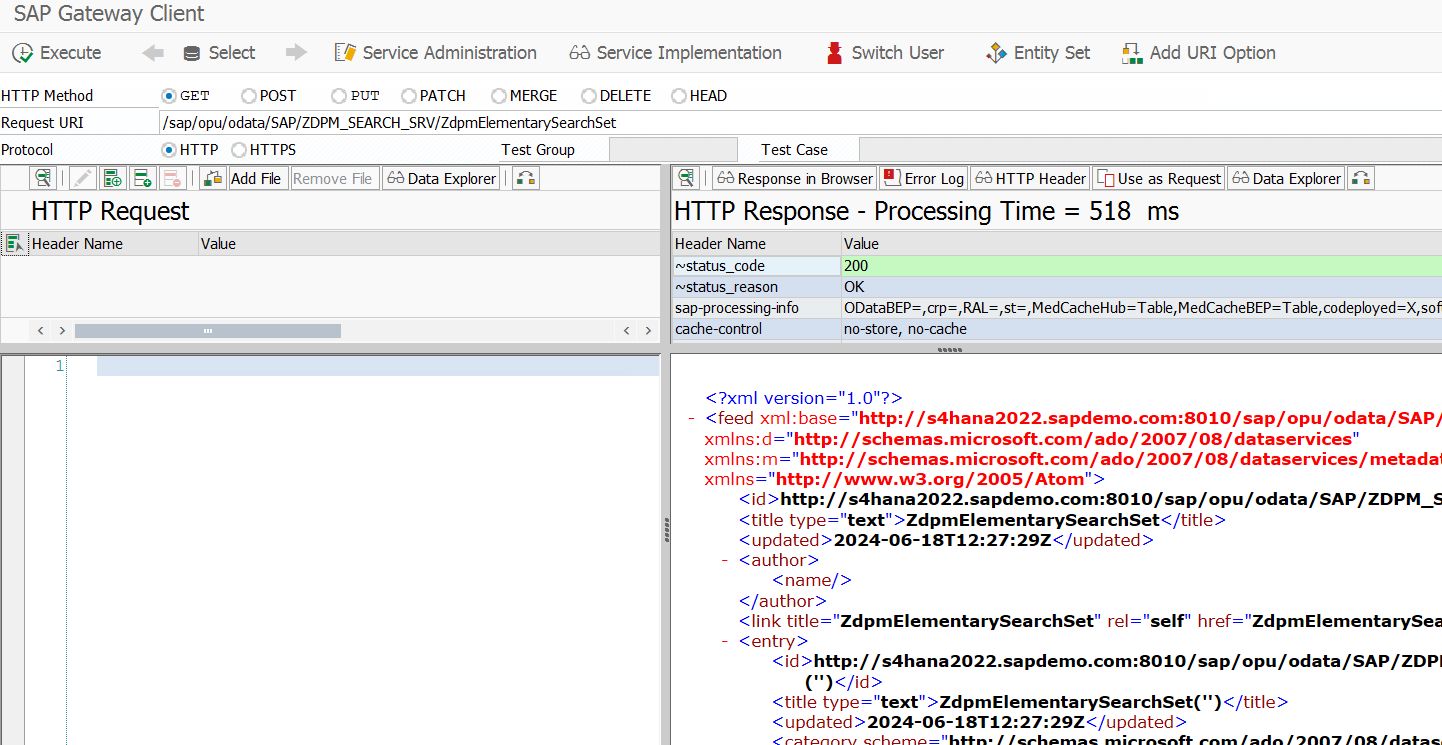Click the 200 status value cell
The image size is (1442, 745).
coord(1142,266)
